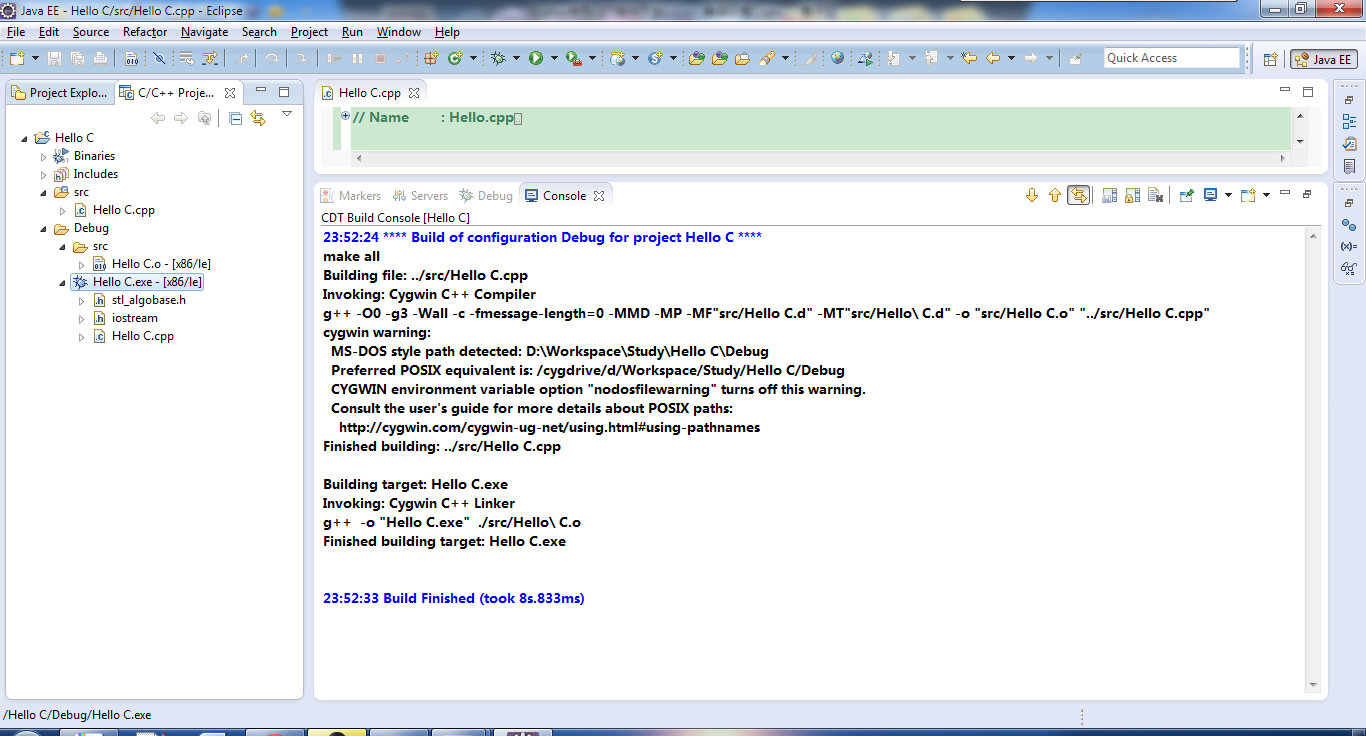Click the Open Web Browser globe icon
Screen dimensions: 1366x736
tap(838, 59)
